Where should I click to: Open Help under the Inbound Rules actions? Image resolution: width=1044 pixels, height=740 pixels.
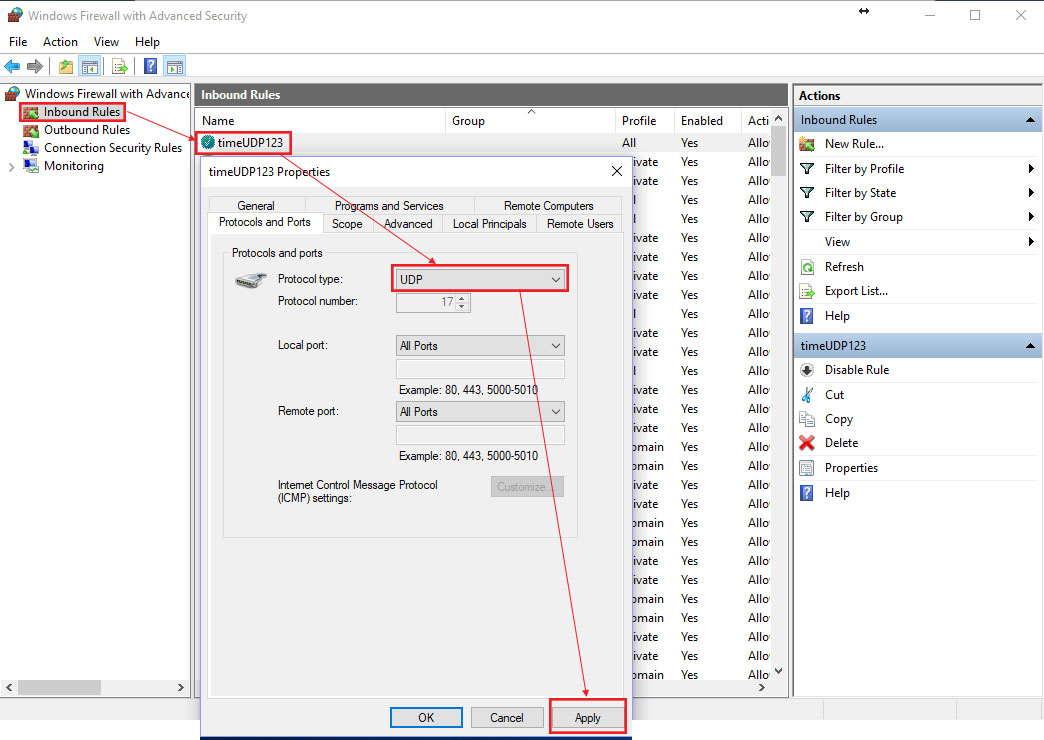tap(837, 316)
